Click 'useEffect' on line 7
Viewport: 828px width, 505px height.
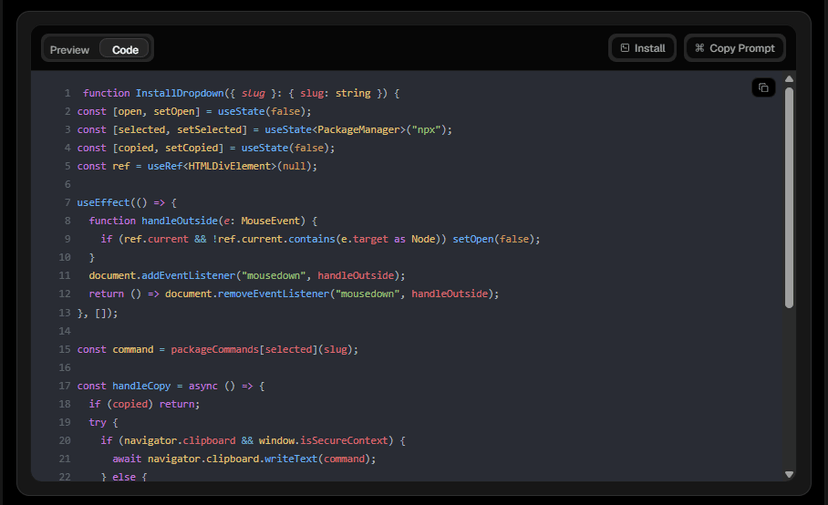click(104, 202)
